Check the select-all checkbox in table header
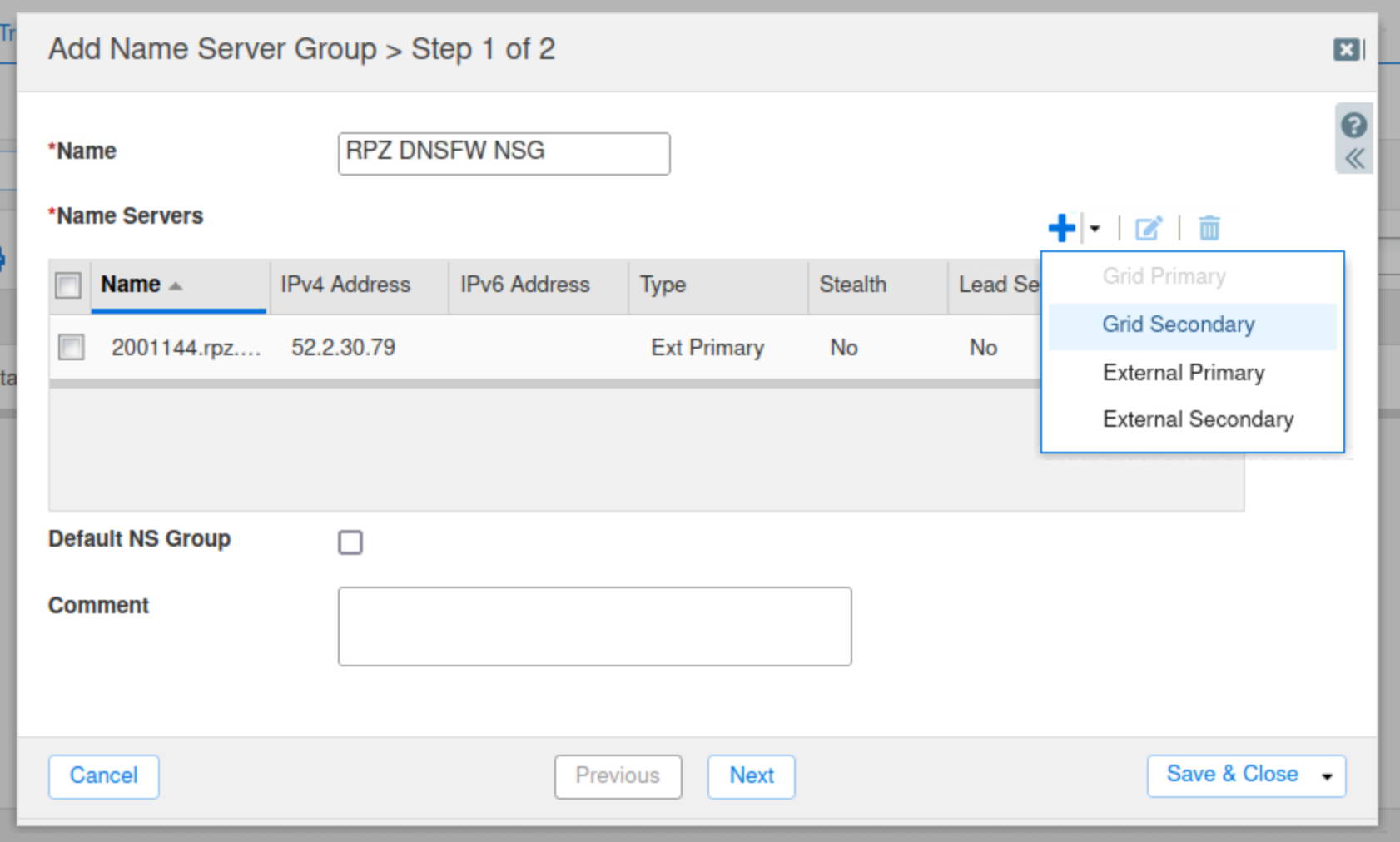 click(x=68, y=285)
